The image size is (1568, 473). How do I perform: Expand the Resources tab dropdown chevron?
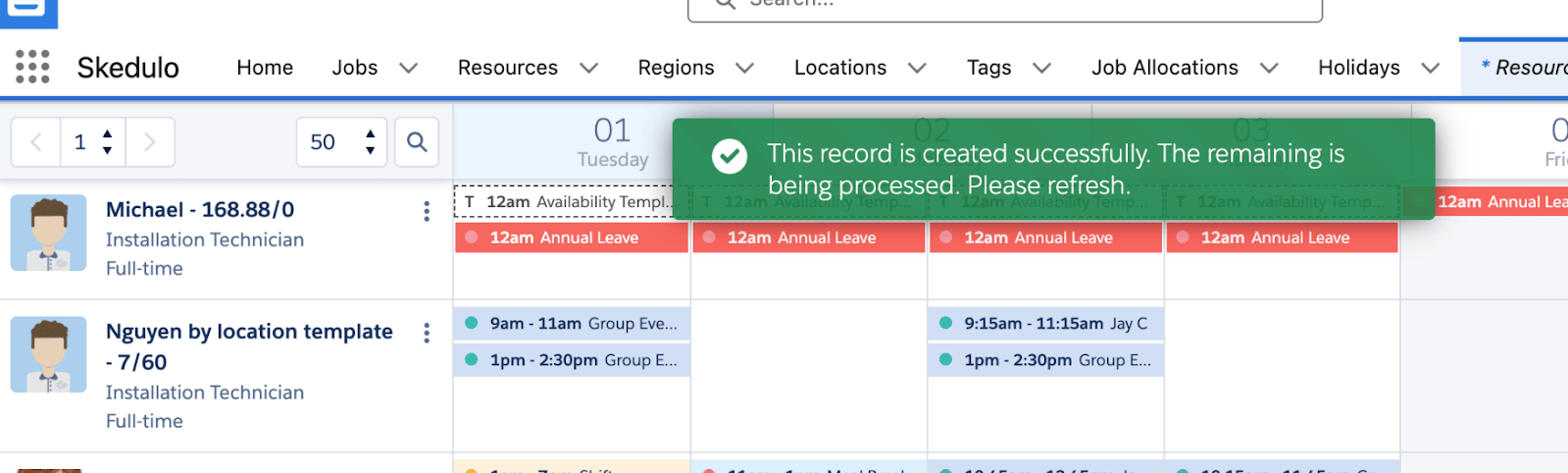pos(589,68)
